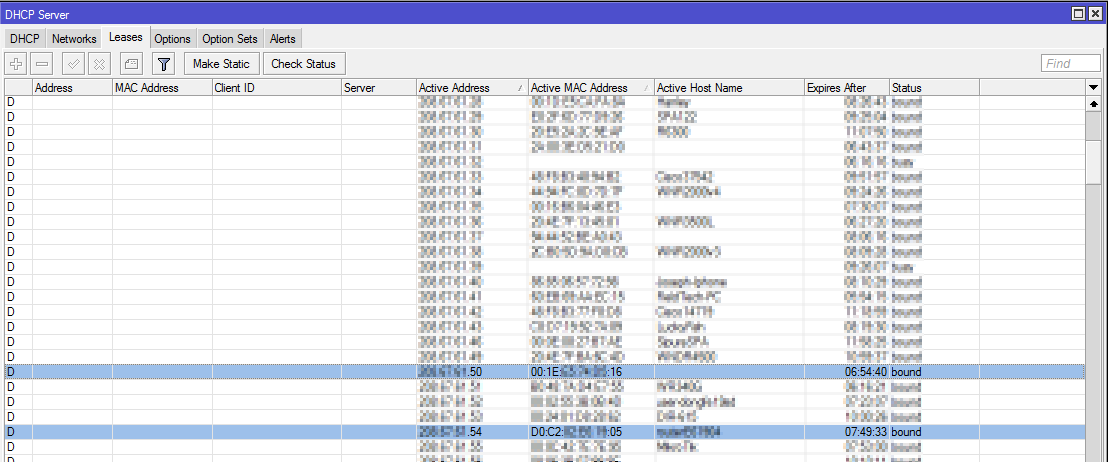Click the MAC address ending in :16

[x=577, y=371]
